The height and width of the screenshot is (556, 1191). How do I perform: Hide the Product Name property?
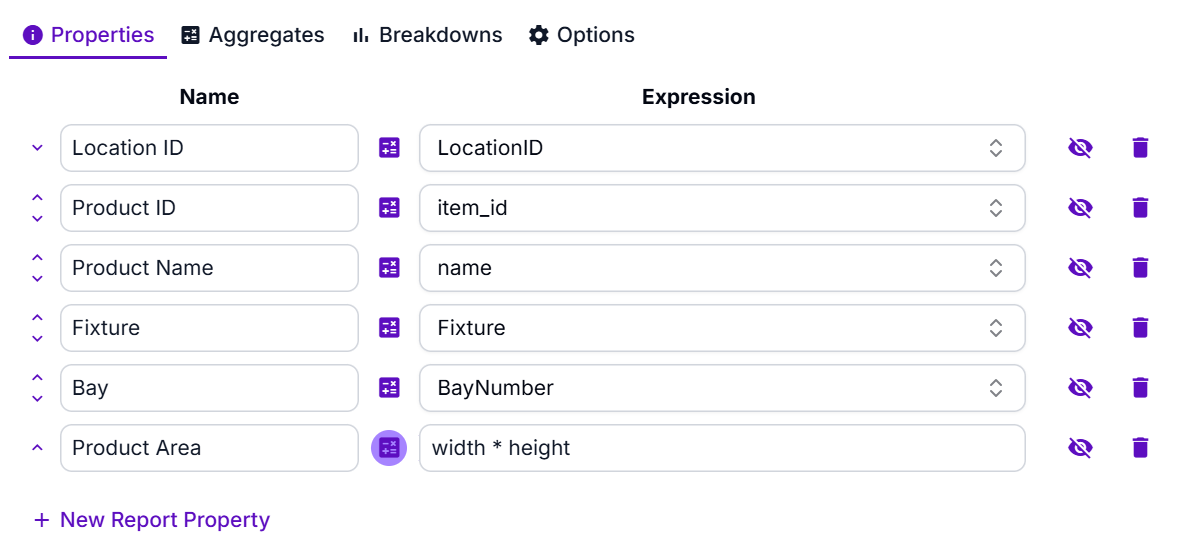point(1079,268)
